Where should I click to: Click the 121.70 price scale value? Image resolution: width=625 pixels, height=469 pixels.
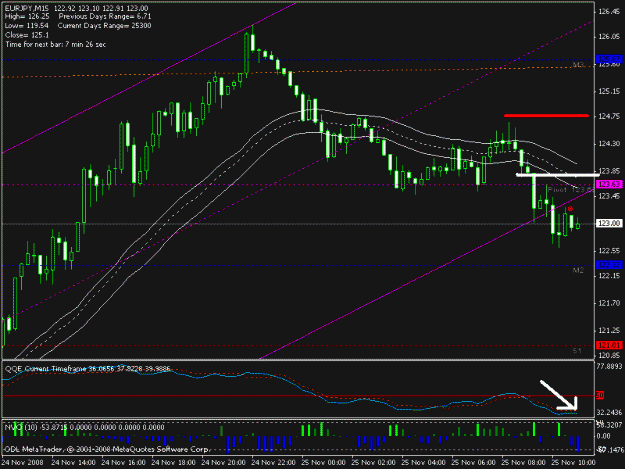click(609, 303)
